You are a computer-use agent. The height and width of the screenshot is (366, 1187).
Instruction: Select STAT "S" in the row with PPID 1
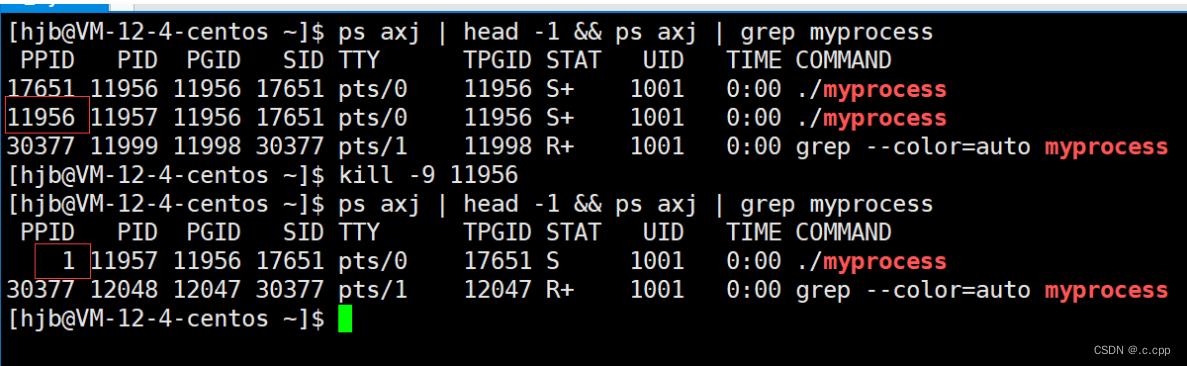pyautogui.click(x=553, y=261)
